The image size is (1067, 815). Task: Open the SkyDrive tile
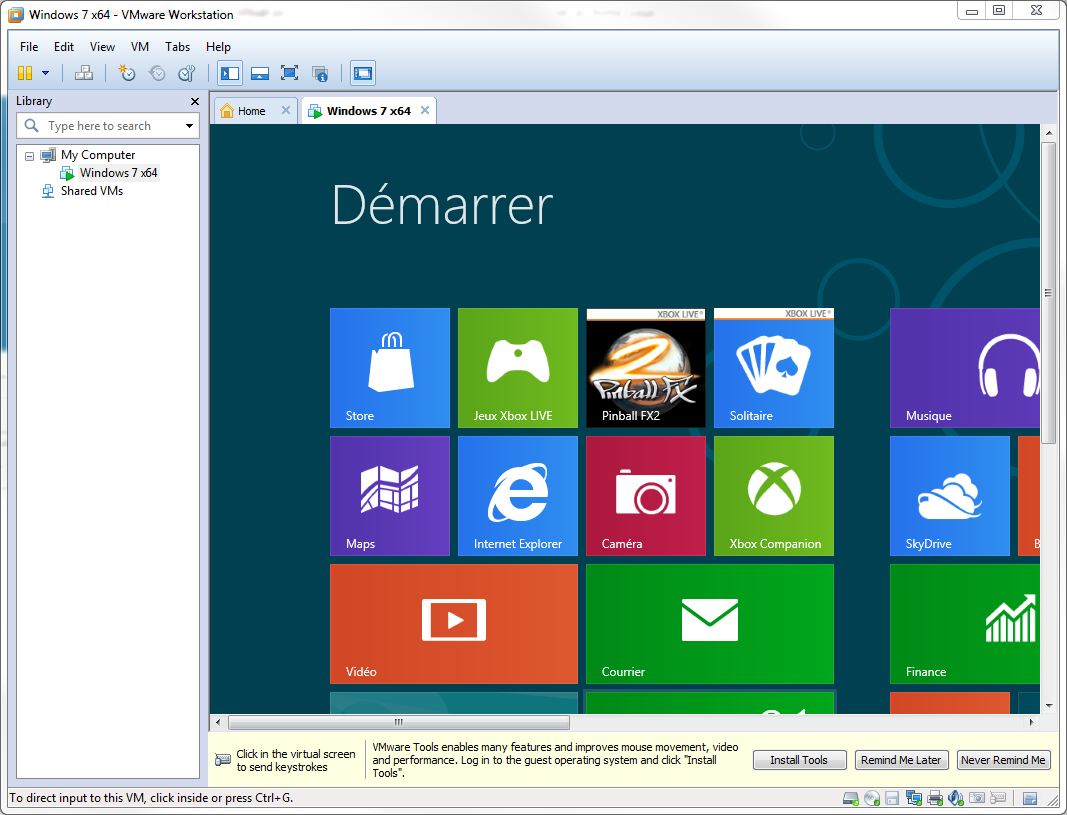(950, 496)
